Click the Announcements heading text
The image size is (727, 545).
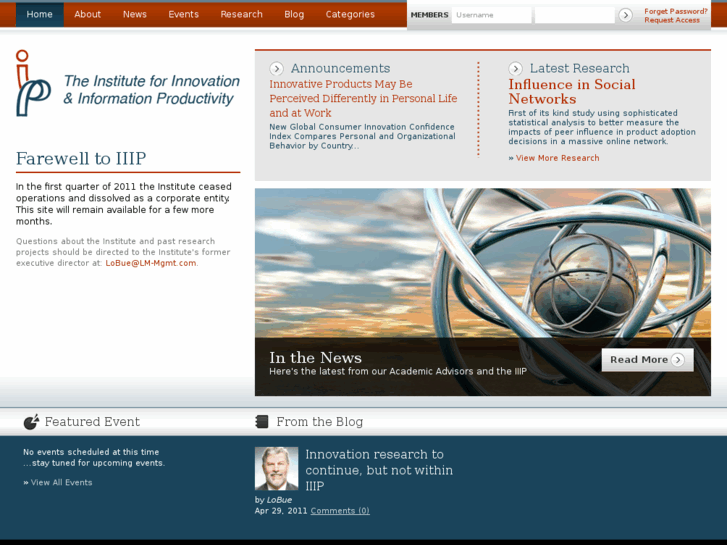tap(340, 68)
